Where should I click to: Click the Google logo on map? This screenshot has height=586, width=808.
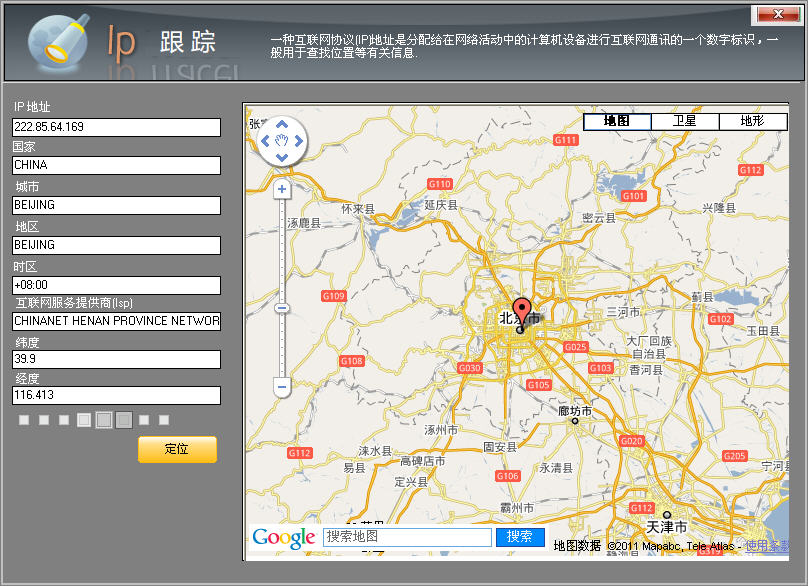[x=284, y=538]
